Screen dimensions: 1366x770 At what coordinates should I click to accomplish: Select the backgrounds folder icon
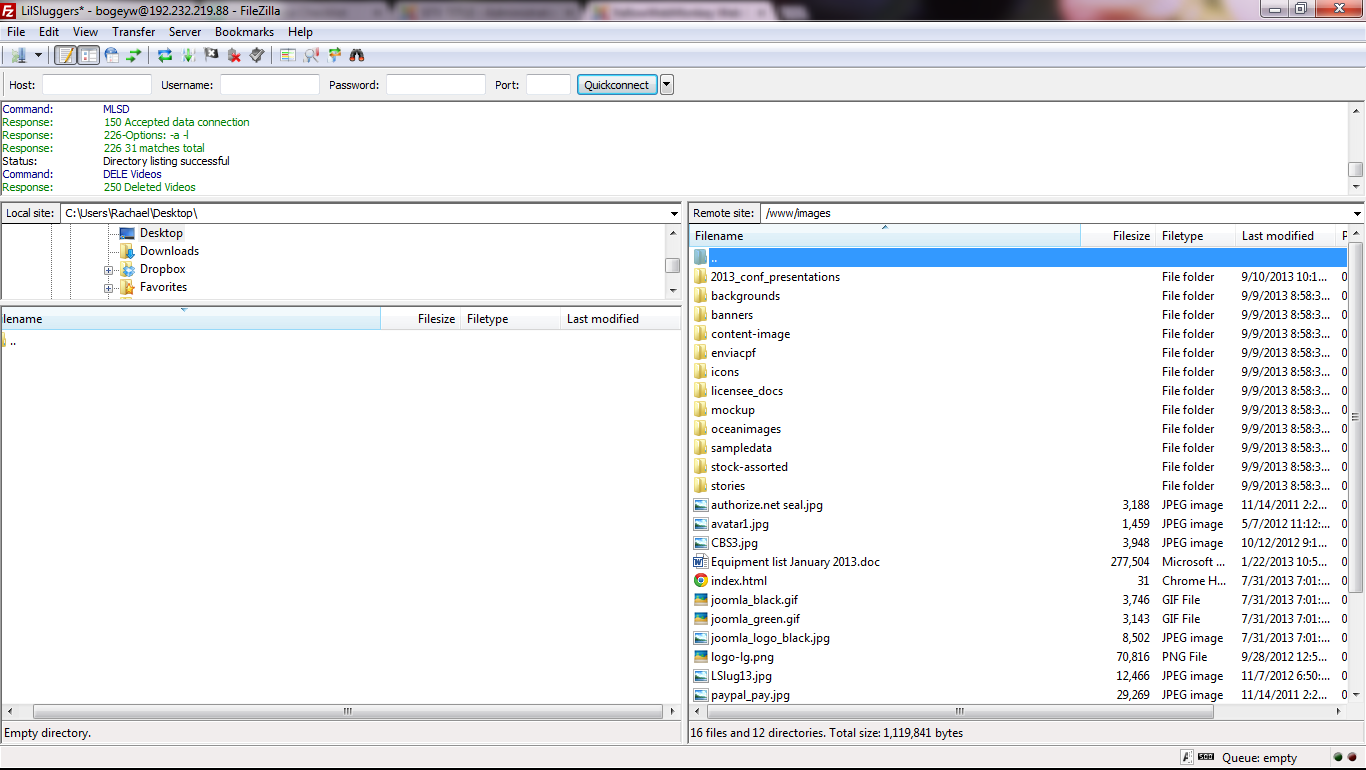pos(701,296)
